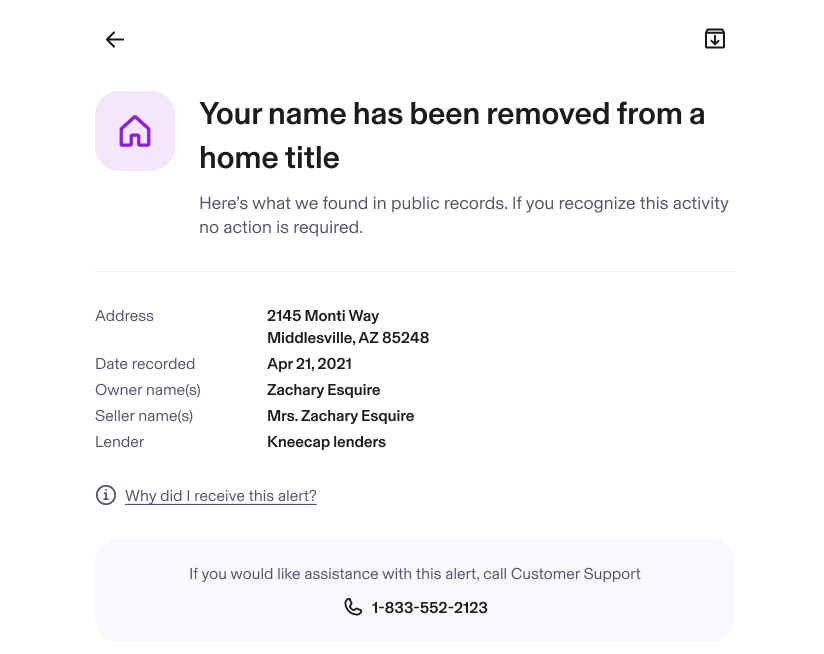Tap the download-style archive icon top right

(714, 37)
